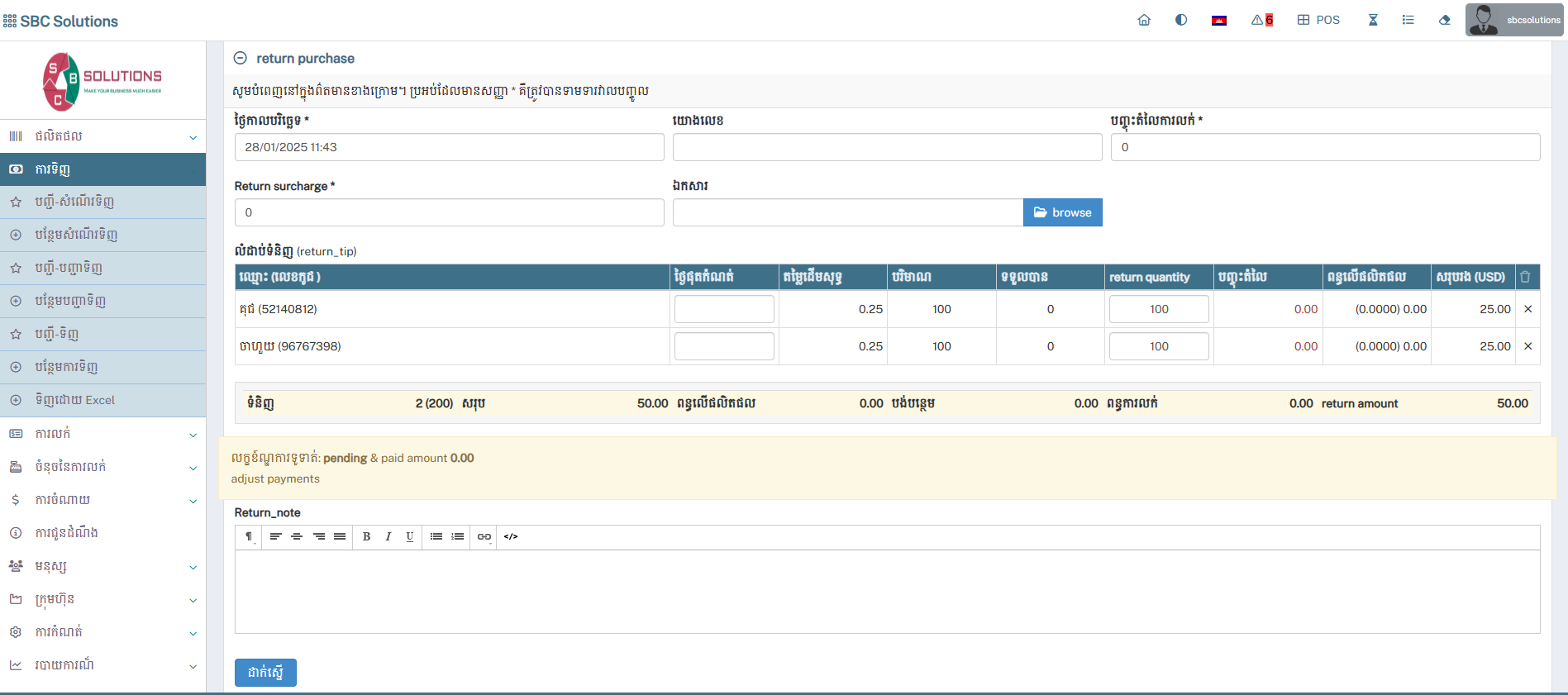Collapse the return purchase panel
This screenshot has height=695, width=1568.
point(241,58)
